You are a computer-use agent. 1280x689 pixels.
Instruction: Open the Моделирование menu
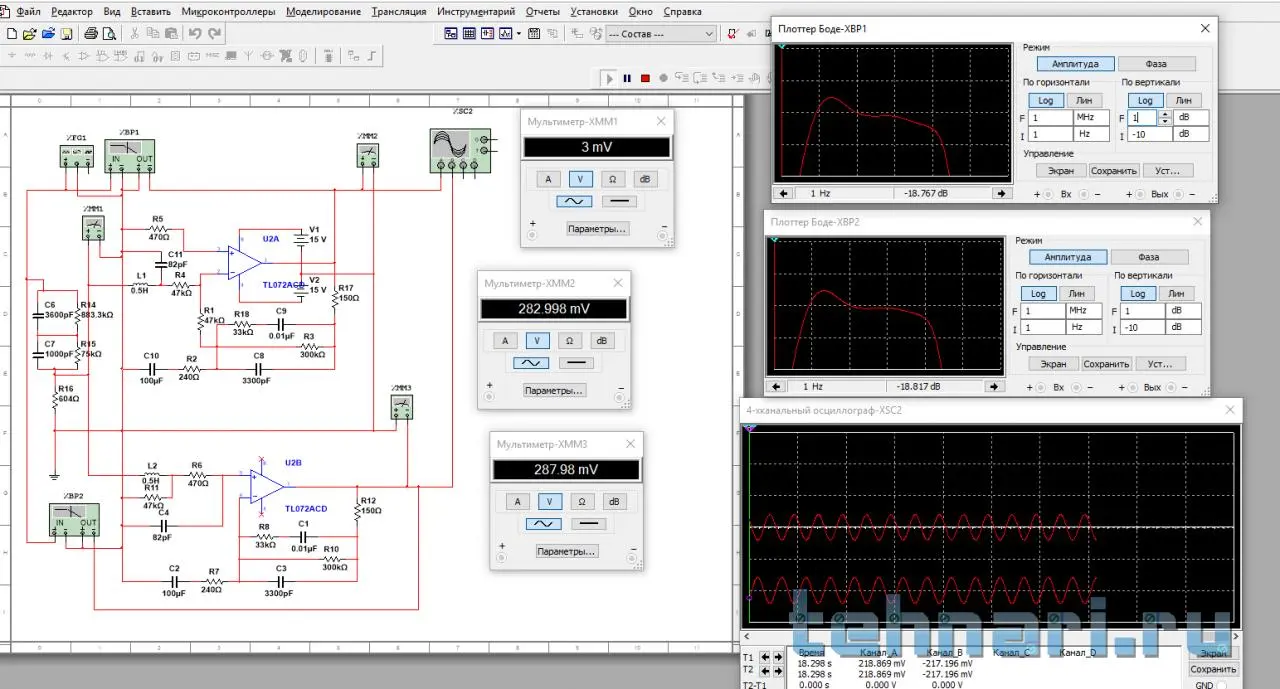pos(323,12)
